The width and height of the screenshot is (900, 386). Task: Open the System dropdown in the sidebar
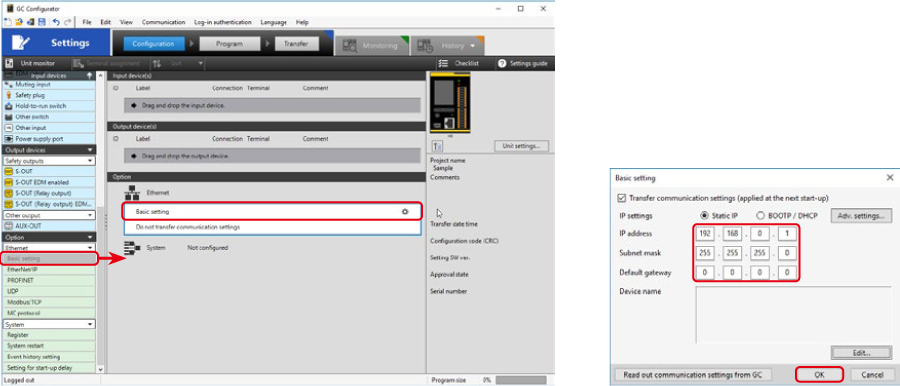pyautogui.click(x=49, y=325)
